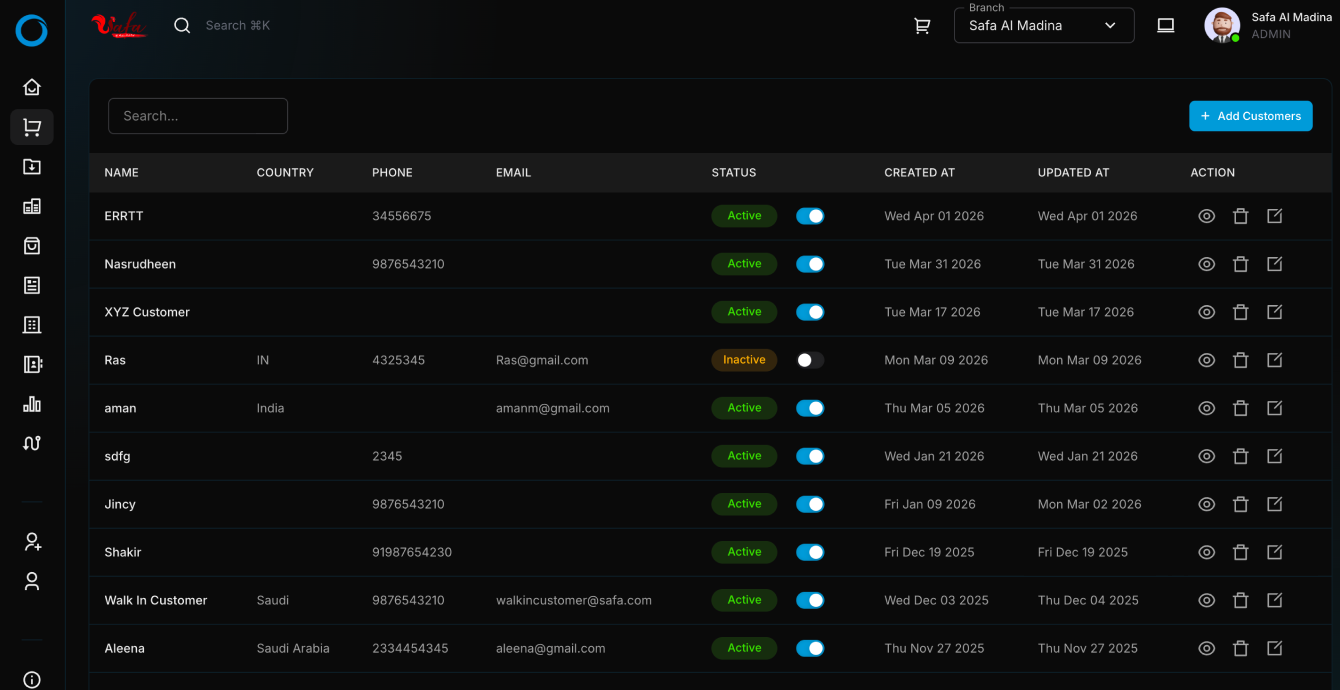Edit the XYZ Customer entry
Screen dimensions: 1340x690
click(1274, 312)
